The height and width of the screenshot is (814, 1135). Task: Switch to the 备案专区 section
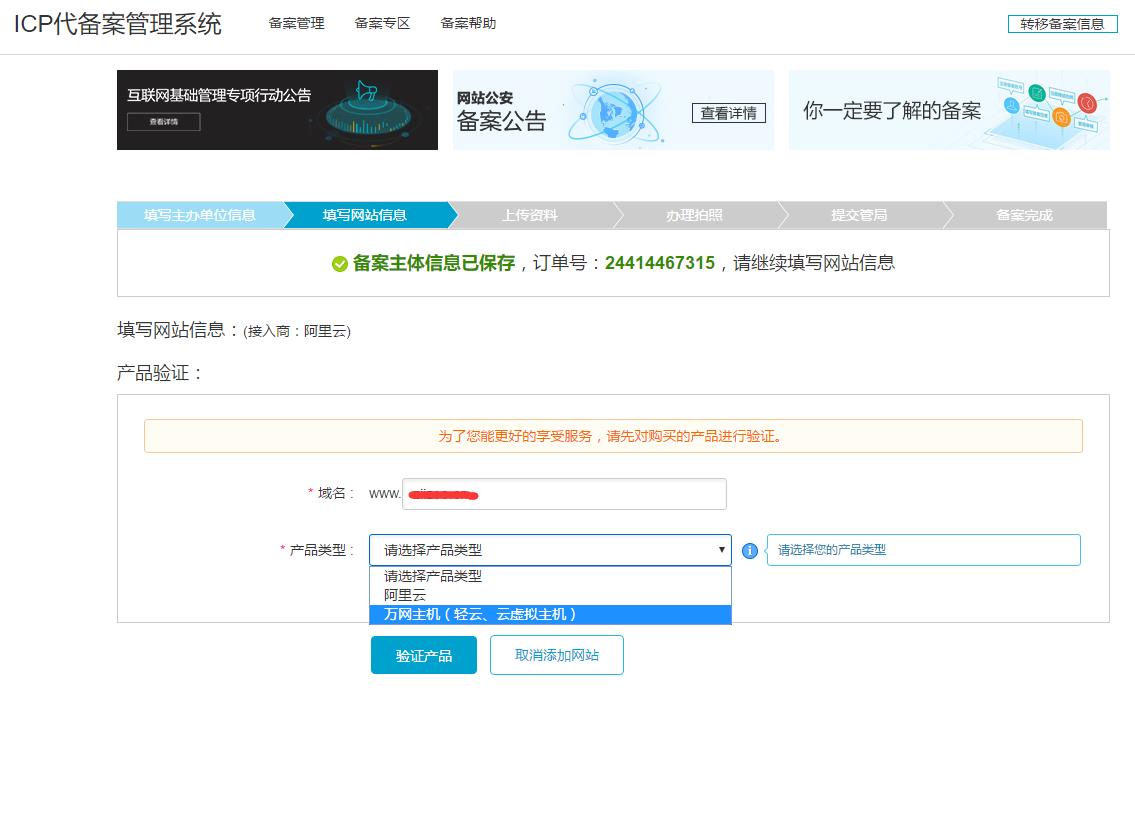381,23
